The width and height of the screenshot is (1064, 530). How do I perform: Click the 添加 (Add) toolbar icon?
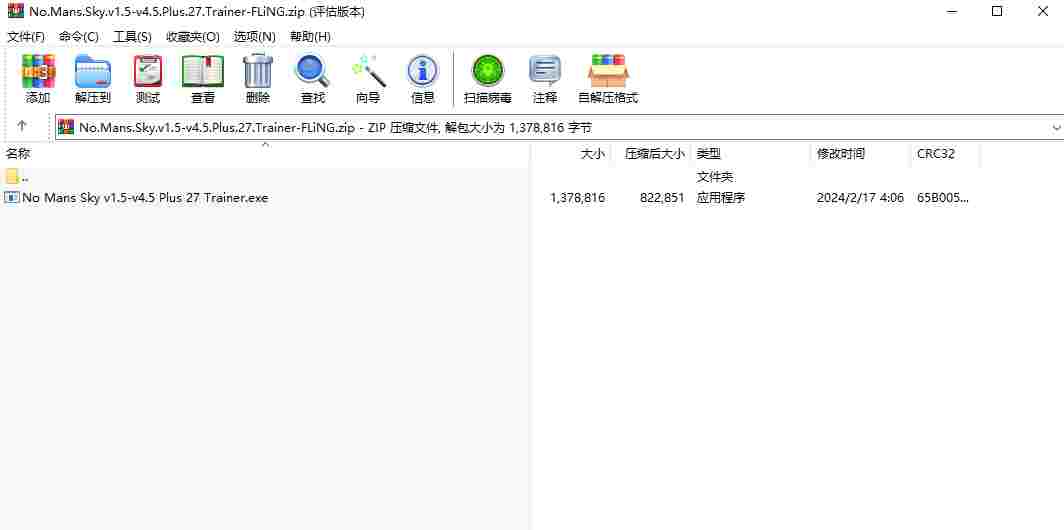tap(38, 71)
